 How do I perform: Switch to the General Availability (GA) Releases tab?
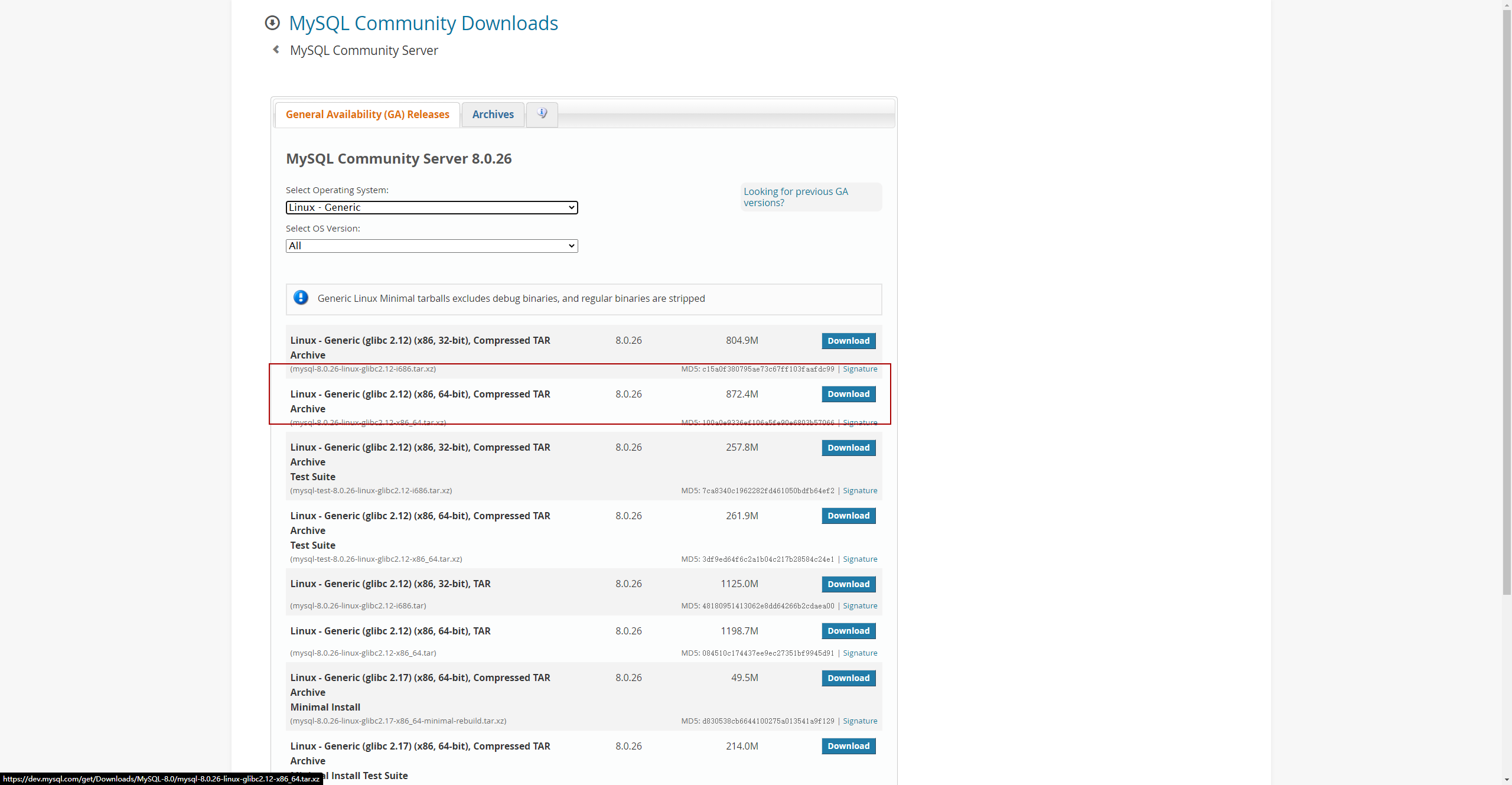pyautogui.click(x=367, y=115)
